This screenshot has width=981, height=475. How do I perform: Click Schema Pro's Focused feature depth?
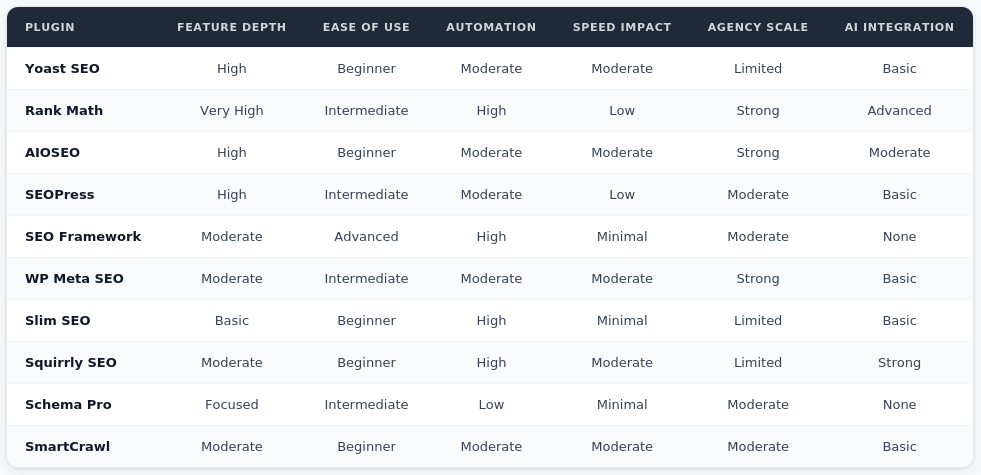(x=231, y=404)
